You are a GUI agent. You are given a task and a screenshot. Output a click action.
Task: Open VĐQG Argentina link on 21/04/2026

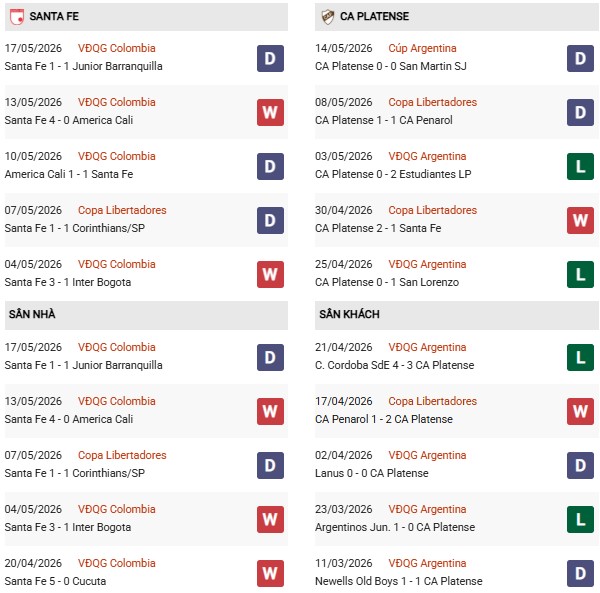tap(427, 347)
